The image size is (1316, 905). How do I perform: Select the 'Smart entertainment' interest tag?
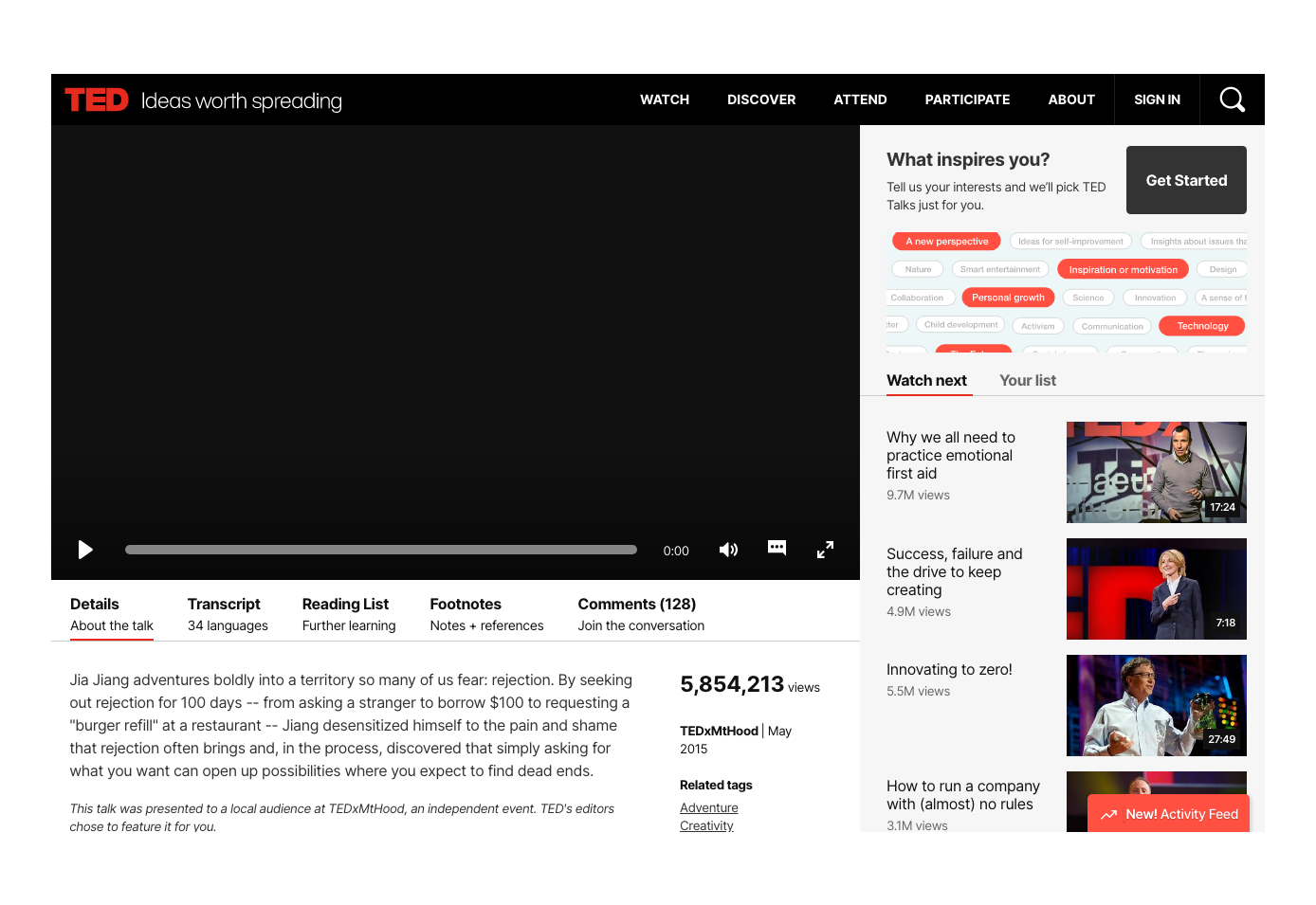click(x=999, y=269)
